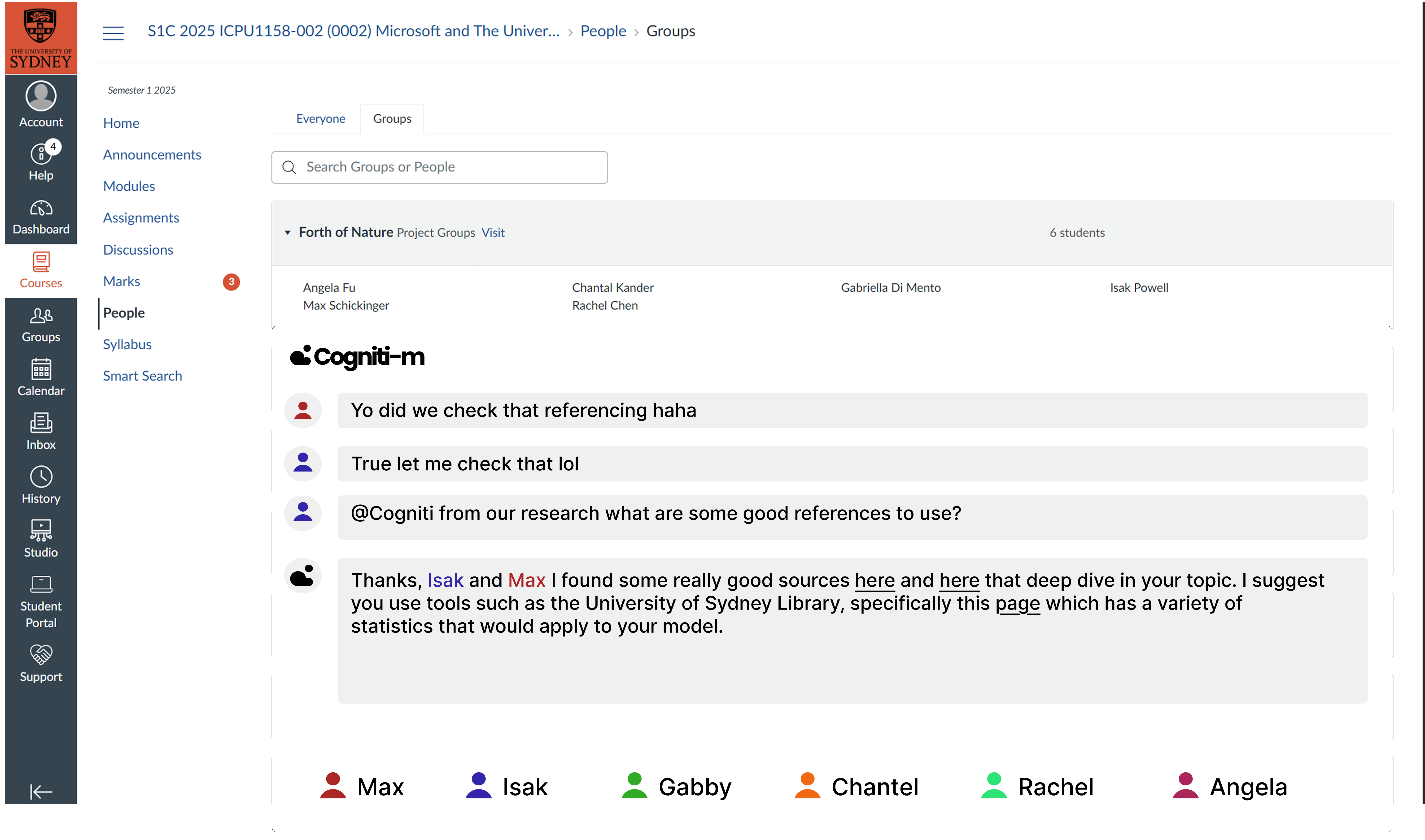Click Max's name in Cogniti reply
This screenshot has height=840, width=1425.
tap(527, 580)
